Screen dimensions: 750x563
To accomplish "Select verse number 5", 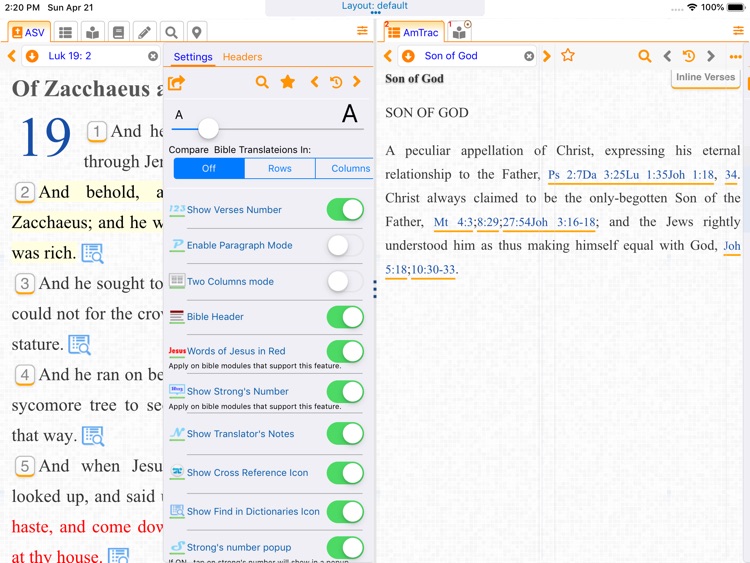I will 25,466.
